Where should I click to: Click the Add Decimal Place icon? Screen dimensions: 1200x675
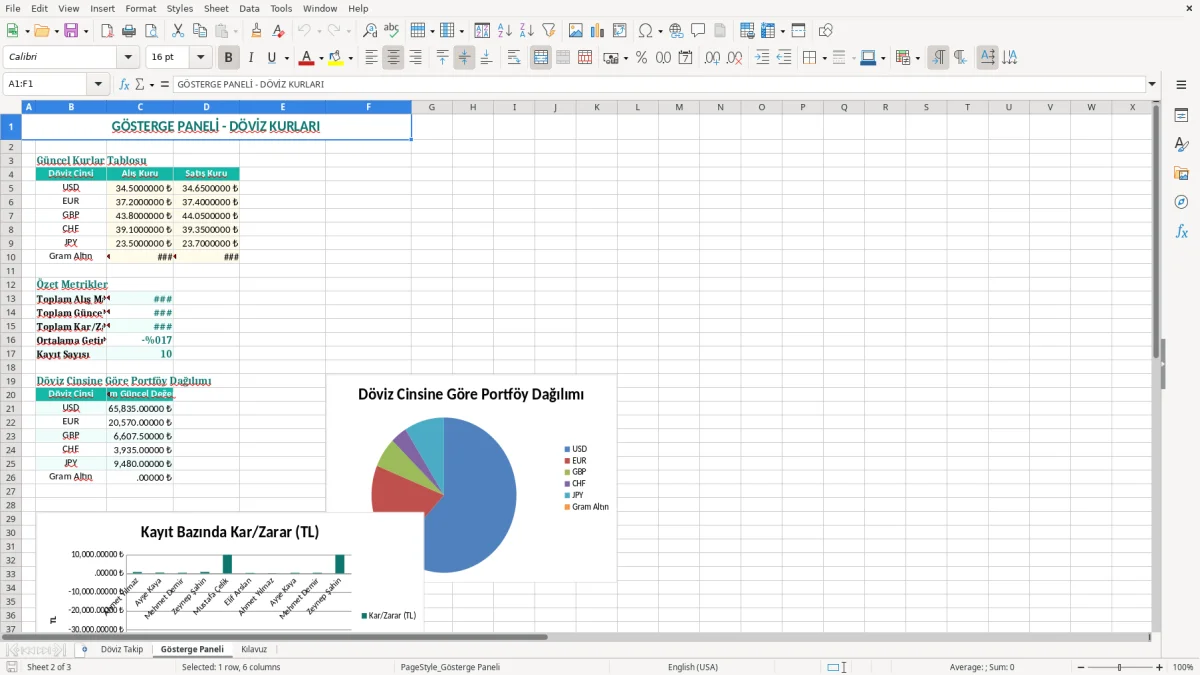(713, 58)
